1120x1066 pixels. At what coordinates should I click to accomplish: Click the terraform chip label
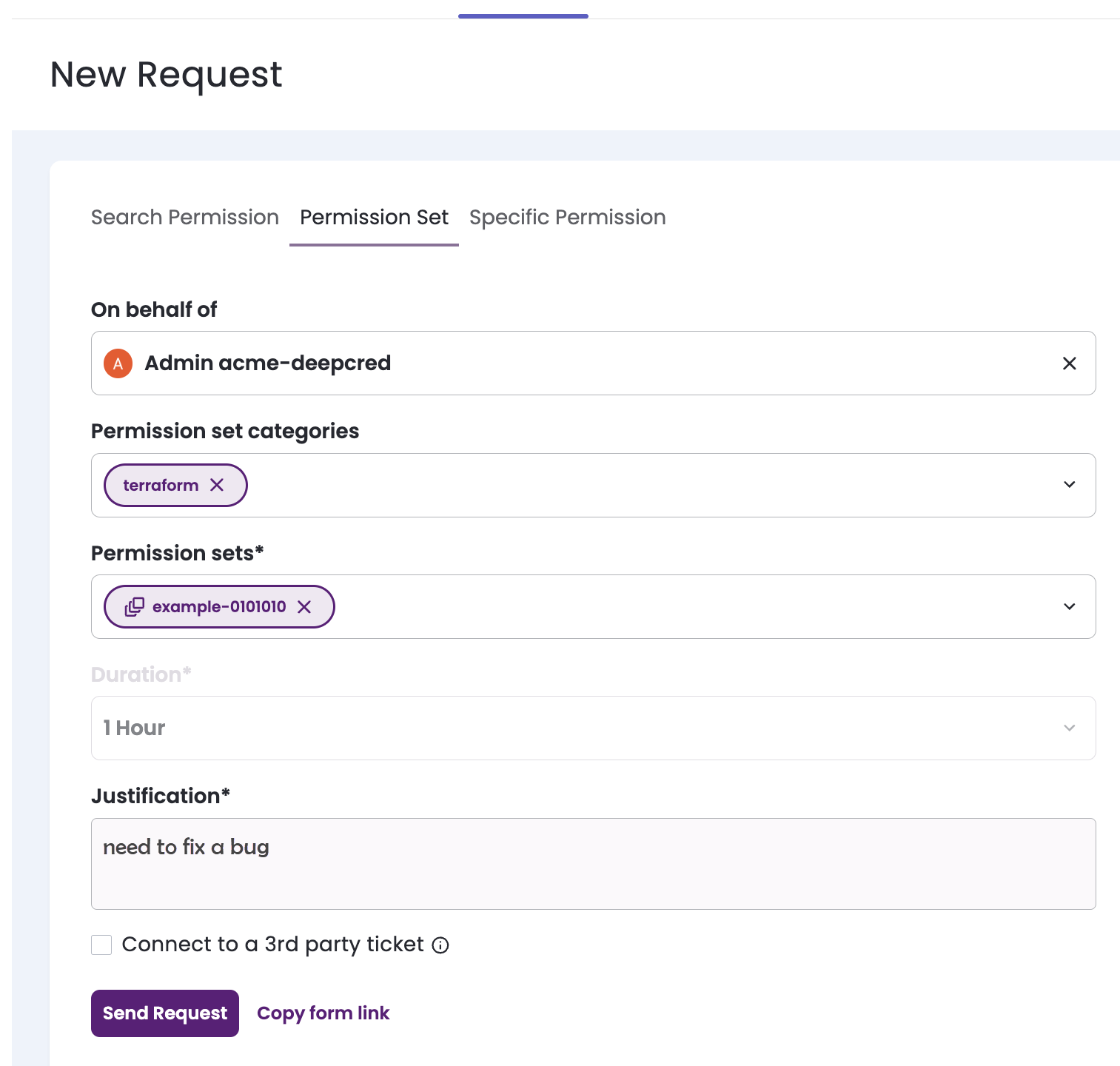point(161,486)
